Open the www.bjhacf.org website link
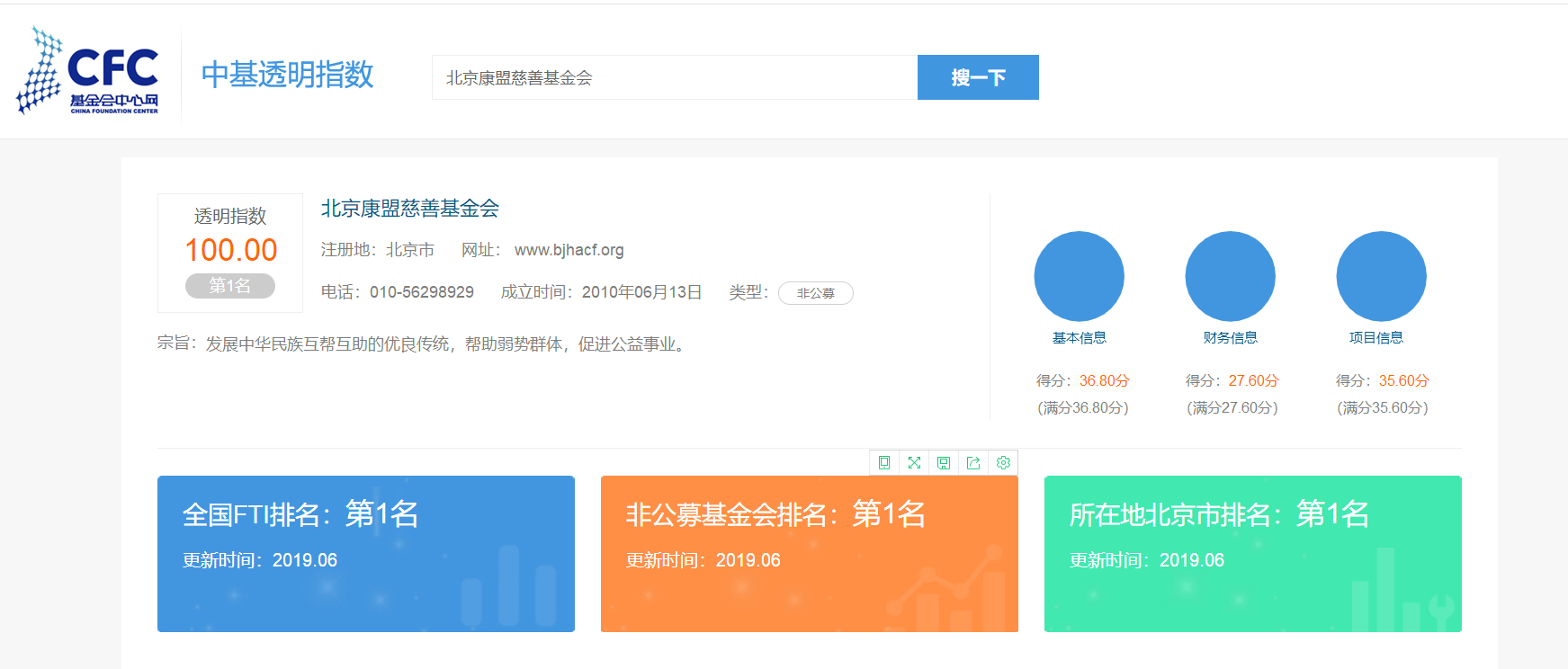This screenshot has height=669, width=1568. point(569,250)
